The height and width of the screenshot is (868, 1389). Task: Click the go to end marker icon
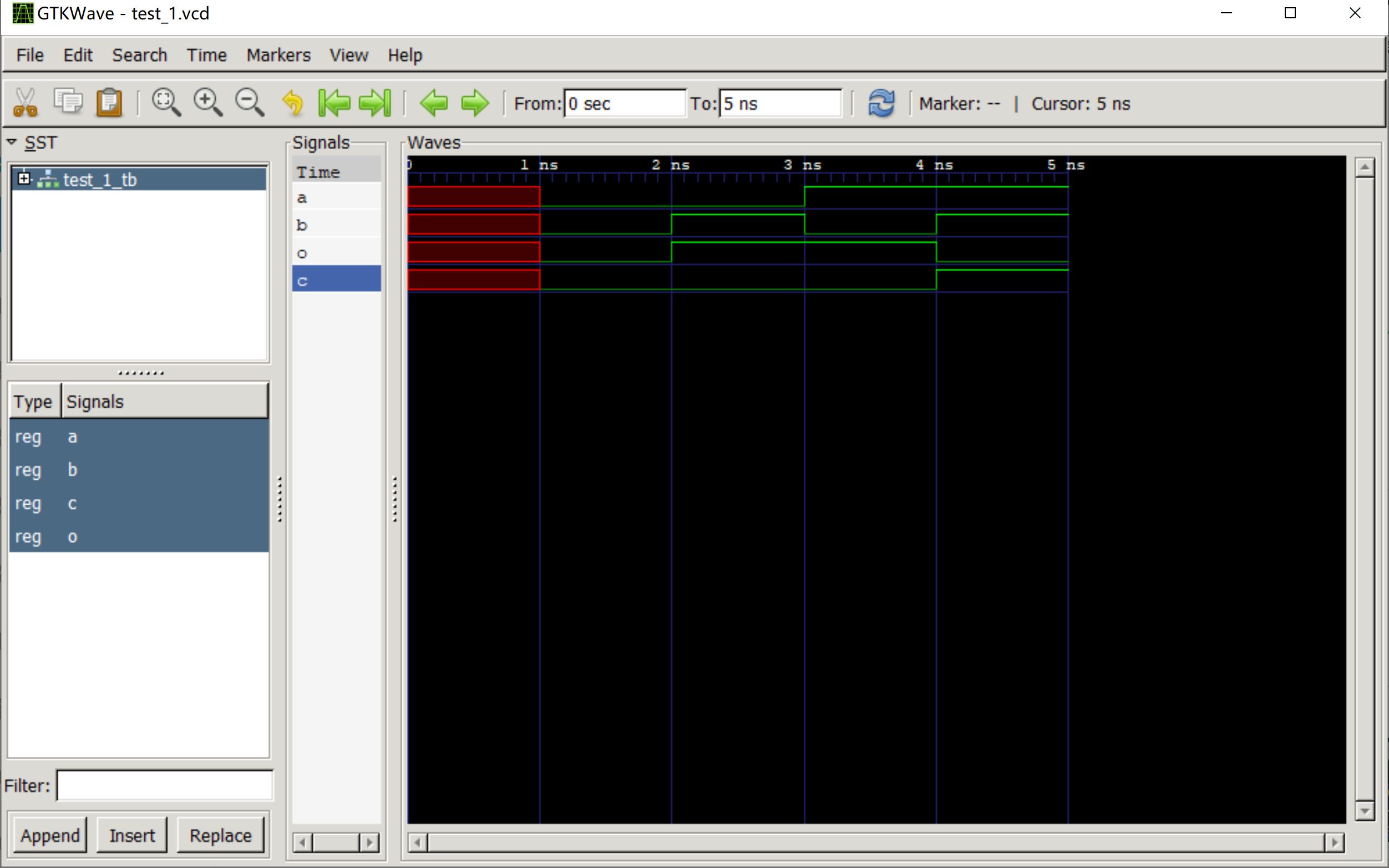pyautogui.click(x=377, y=104)
